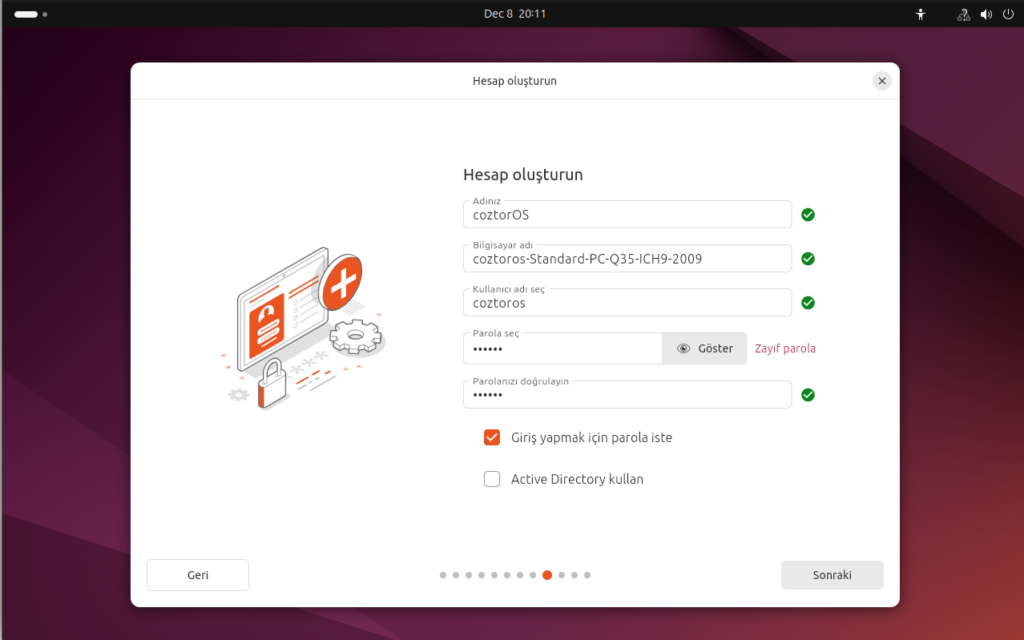Click green checkmark beside password confirmation field
This screenshot has height=640, width=1024.
click(x=808, y=395)
